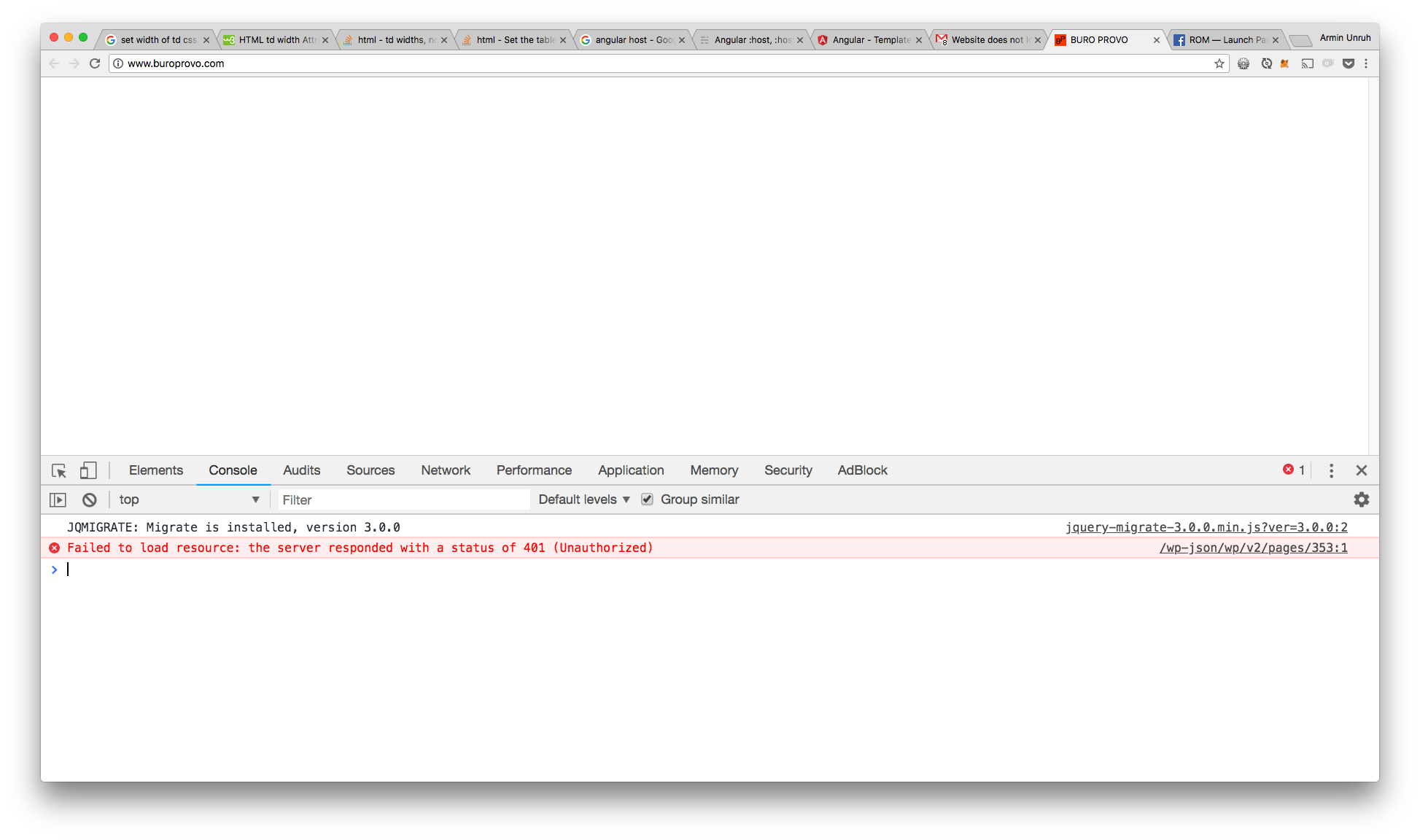Click the inspect element picker icon

click(x=59, y=471)
